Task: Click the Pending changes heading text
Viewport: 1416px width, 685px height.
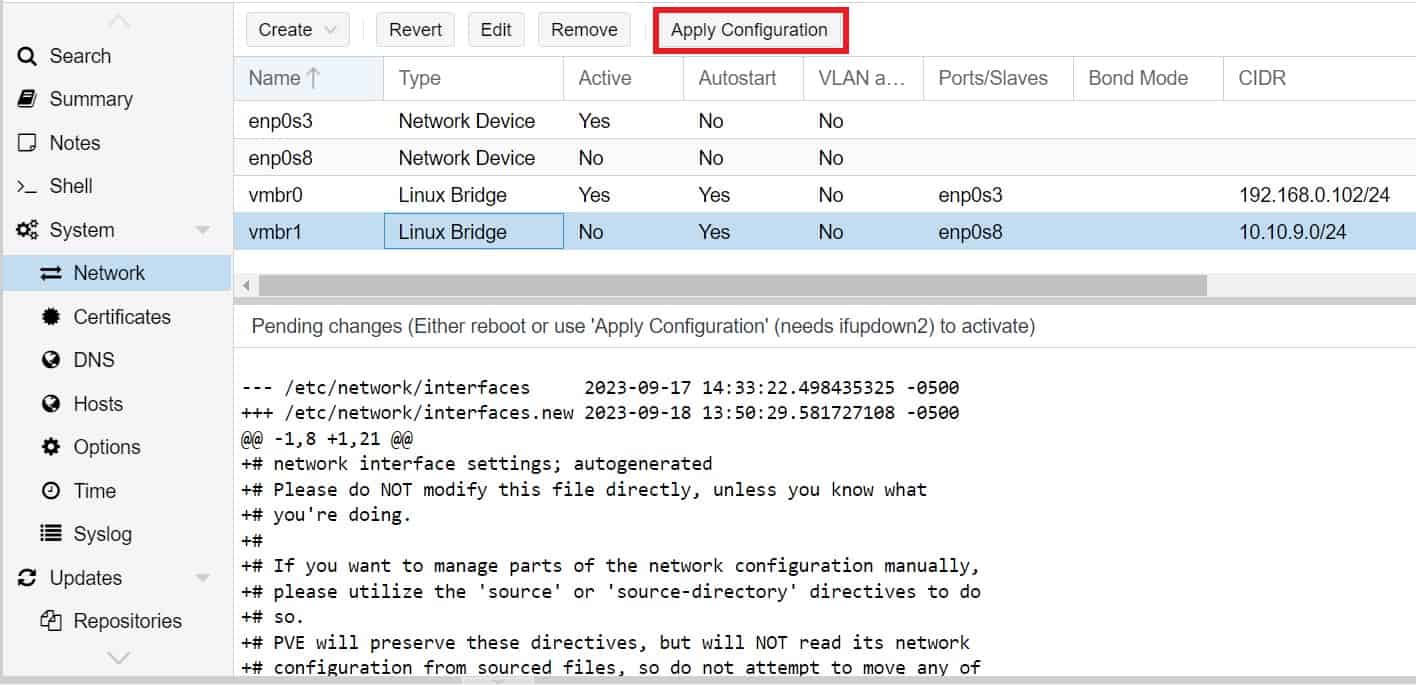Action: pos(643,326)
